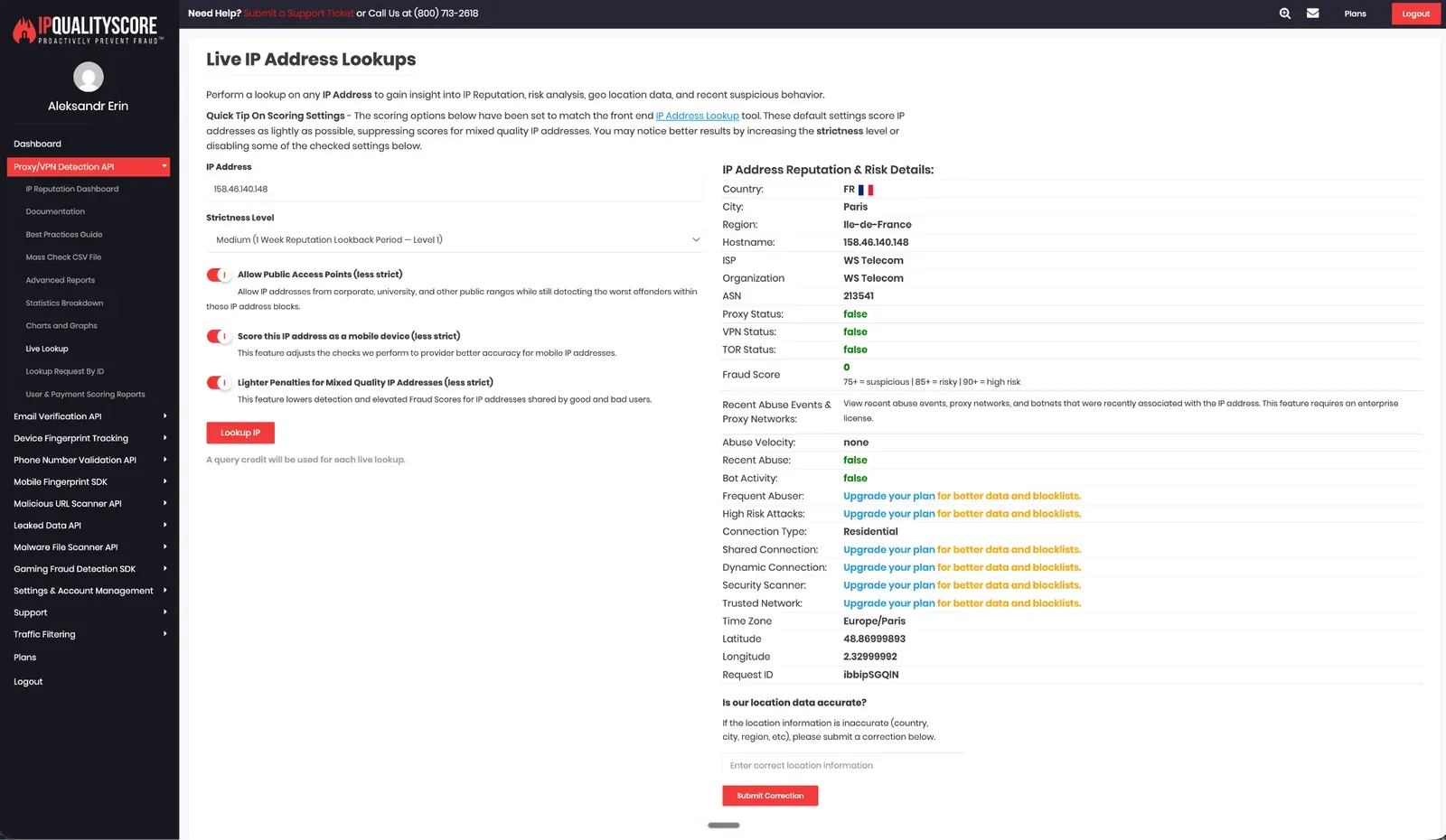The image size is (1446, 840).
Task: Click the Request ID value ibbipSGQIN
Action: pos(871,675)
